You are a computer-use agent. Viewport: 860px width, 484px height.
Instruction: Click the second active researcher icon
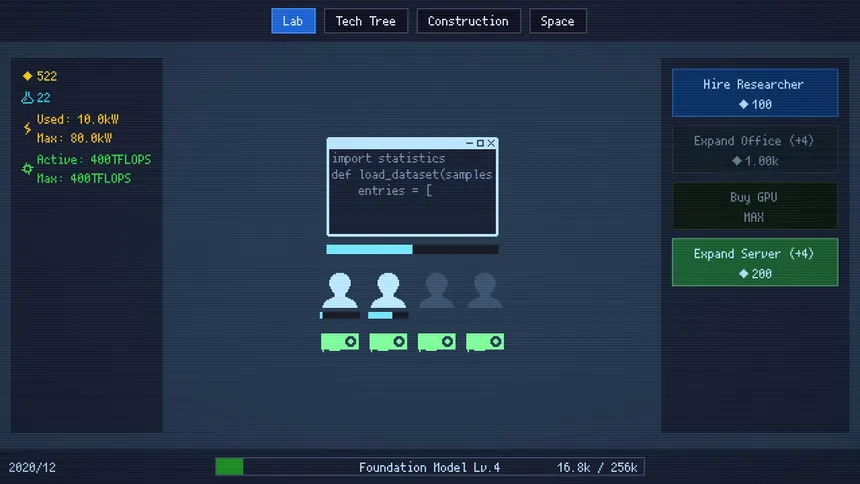[x=388, y=291]
